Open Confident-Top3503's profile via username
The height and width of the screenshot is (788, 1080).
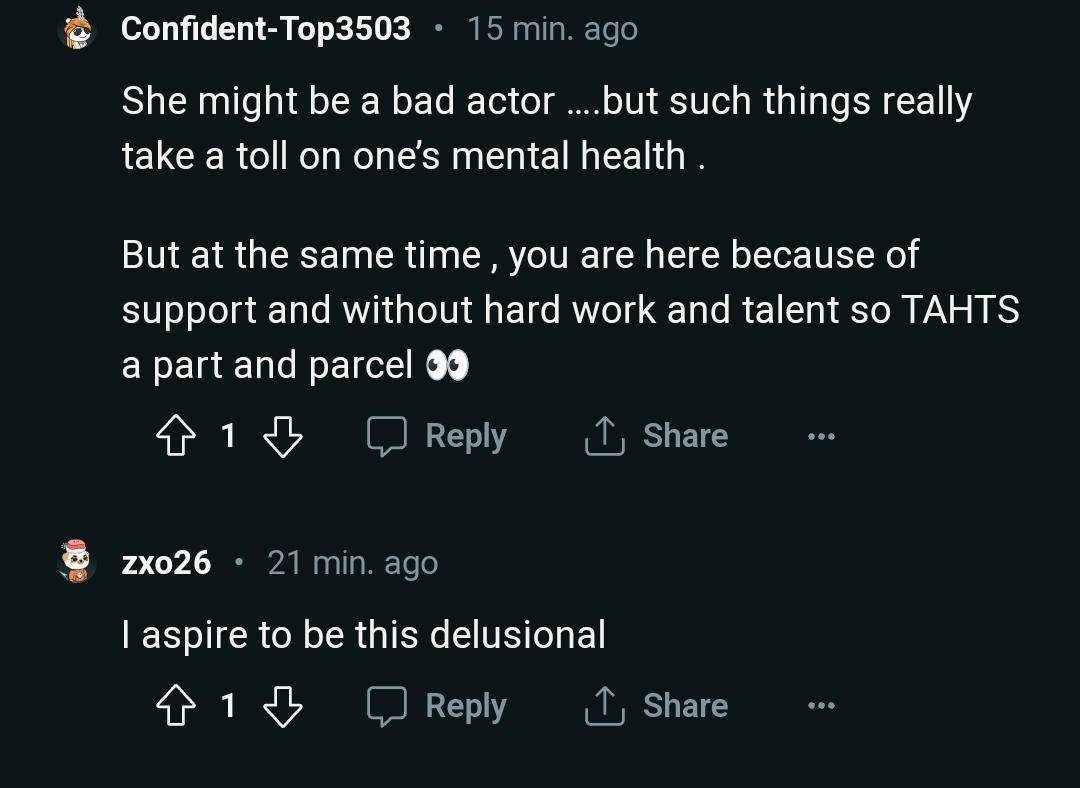[265, 29]
